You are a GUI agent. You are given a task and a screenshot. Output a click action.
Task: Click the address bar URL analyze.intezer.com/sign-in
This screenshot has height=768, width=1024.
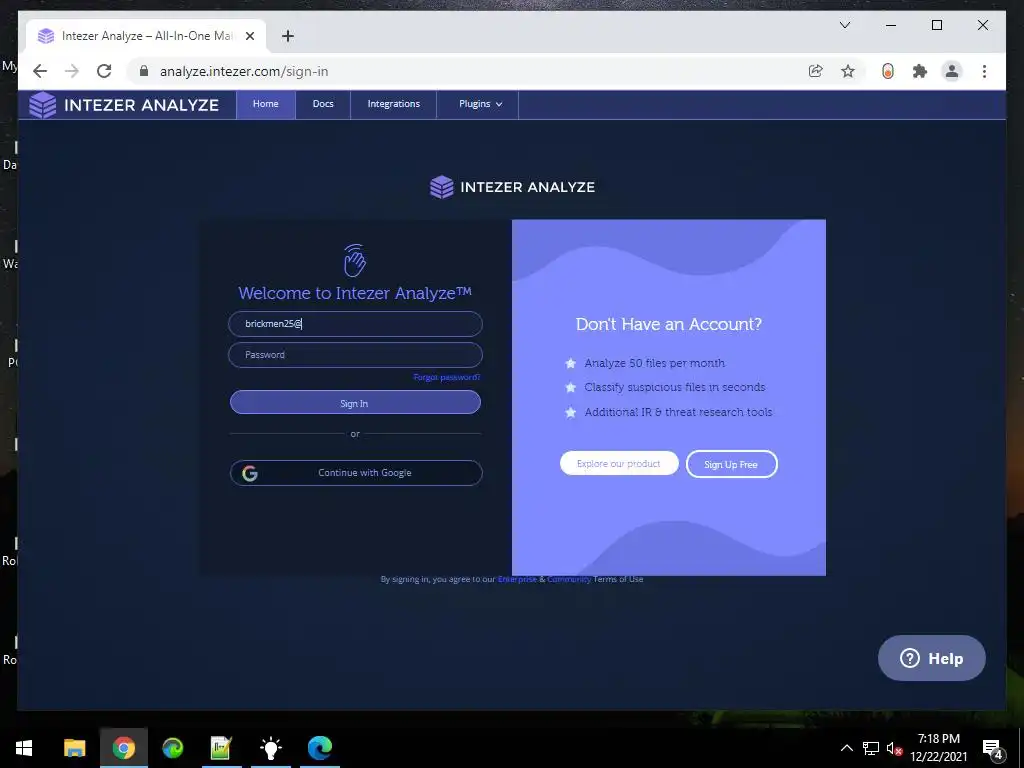click(x=244, y=72)
